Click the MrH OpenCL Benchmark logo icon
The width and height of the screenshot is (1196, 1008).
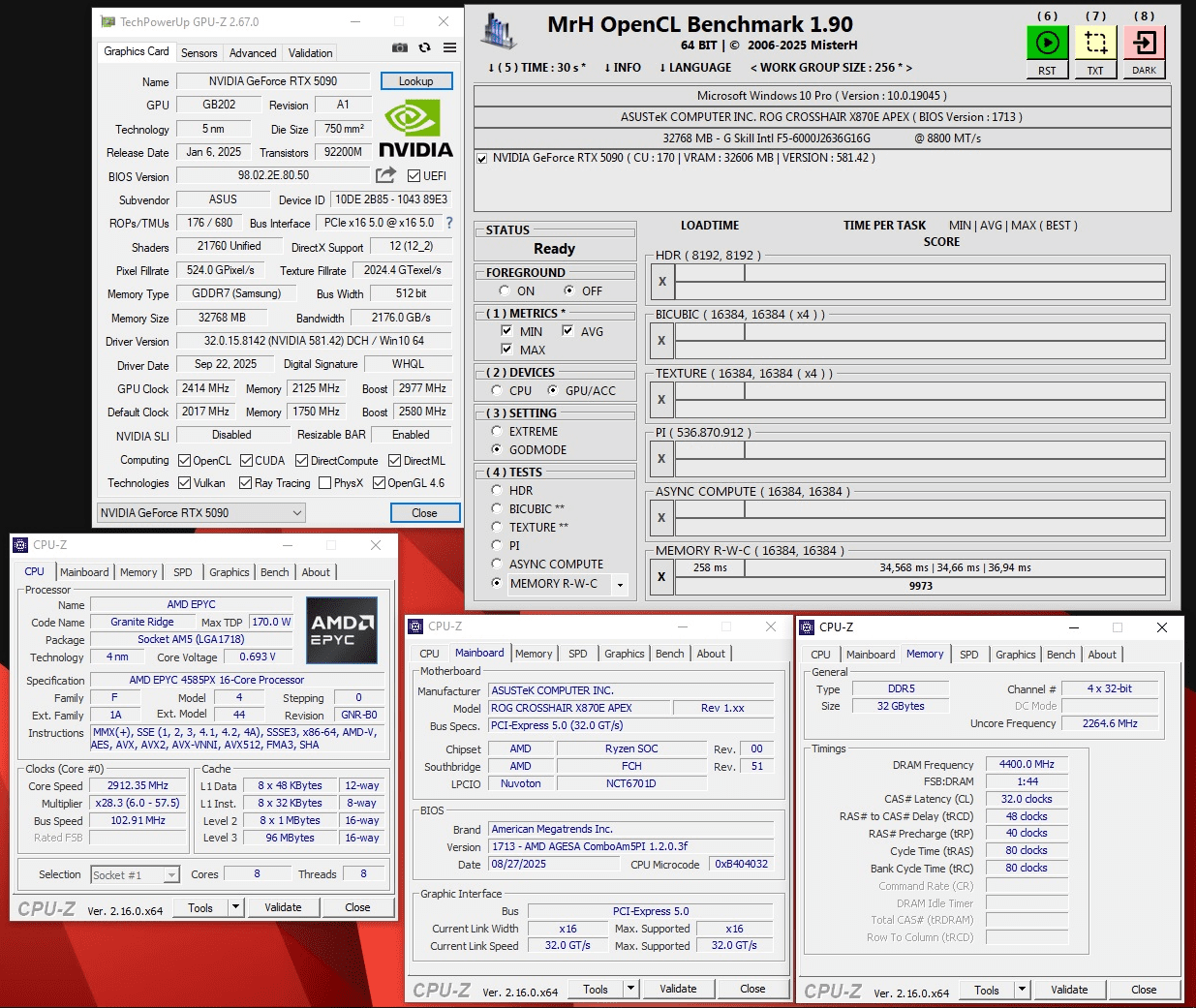pos(500,32)
